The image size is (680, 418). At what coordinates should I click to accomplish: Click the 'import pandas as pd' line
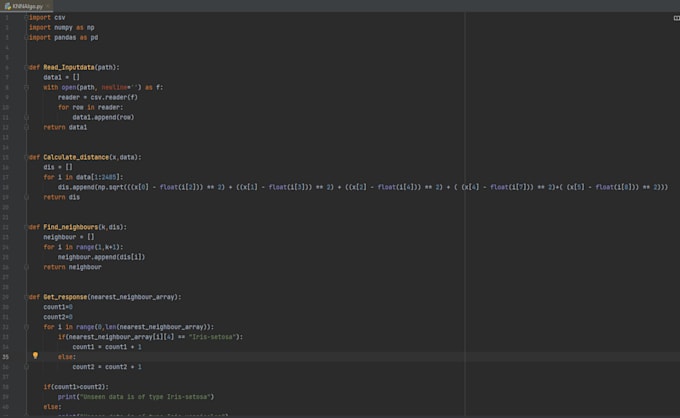(63, 38)
